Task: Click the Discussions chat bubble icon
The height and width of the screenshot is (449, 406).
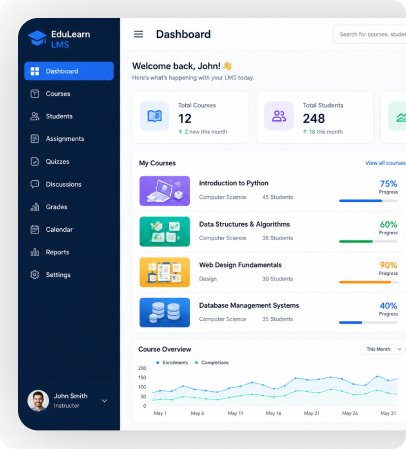Action: point(35,184)
